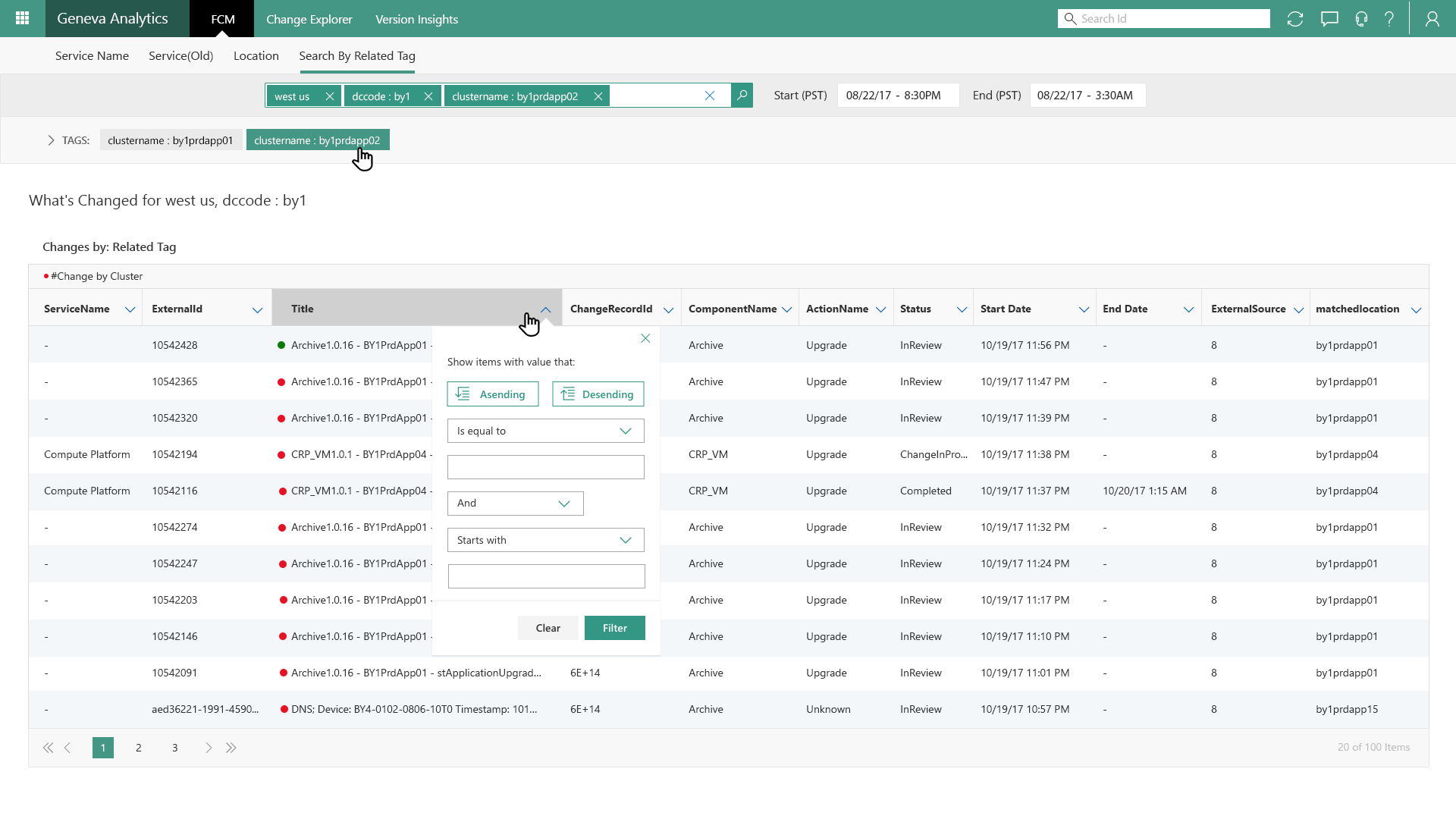Open the help question mark icon
1456x819 pixels.
[1389, 19]
